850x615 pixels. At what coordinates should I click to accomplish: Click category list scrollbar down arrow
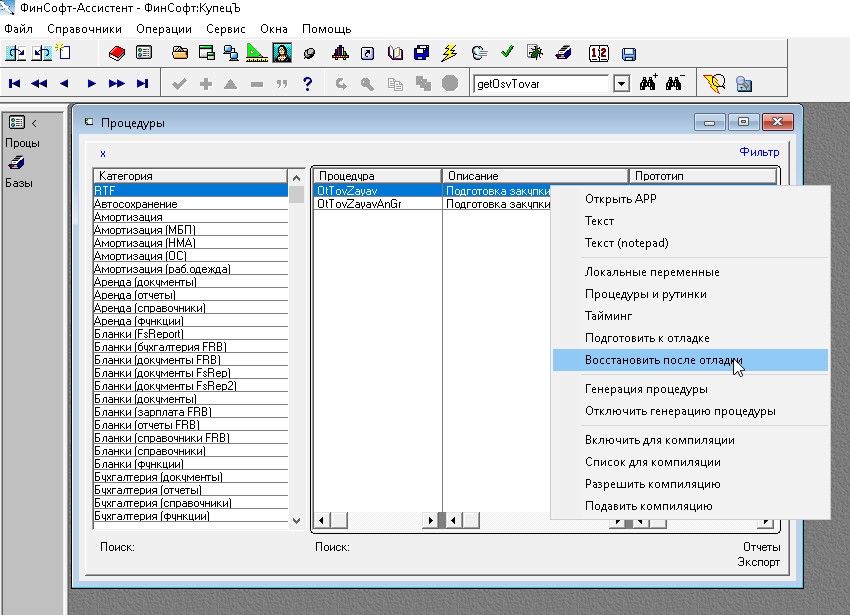[297, 520]
